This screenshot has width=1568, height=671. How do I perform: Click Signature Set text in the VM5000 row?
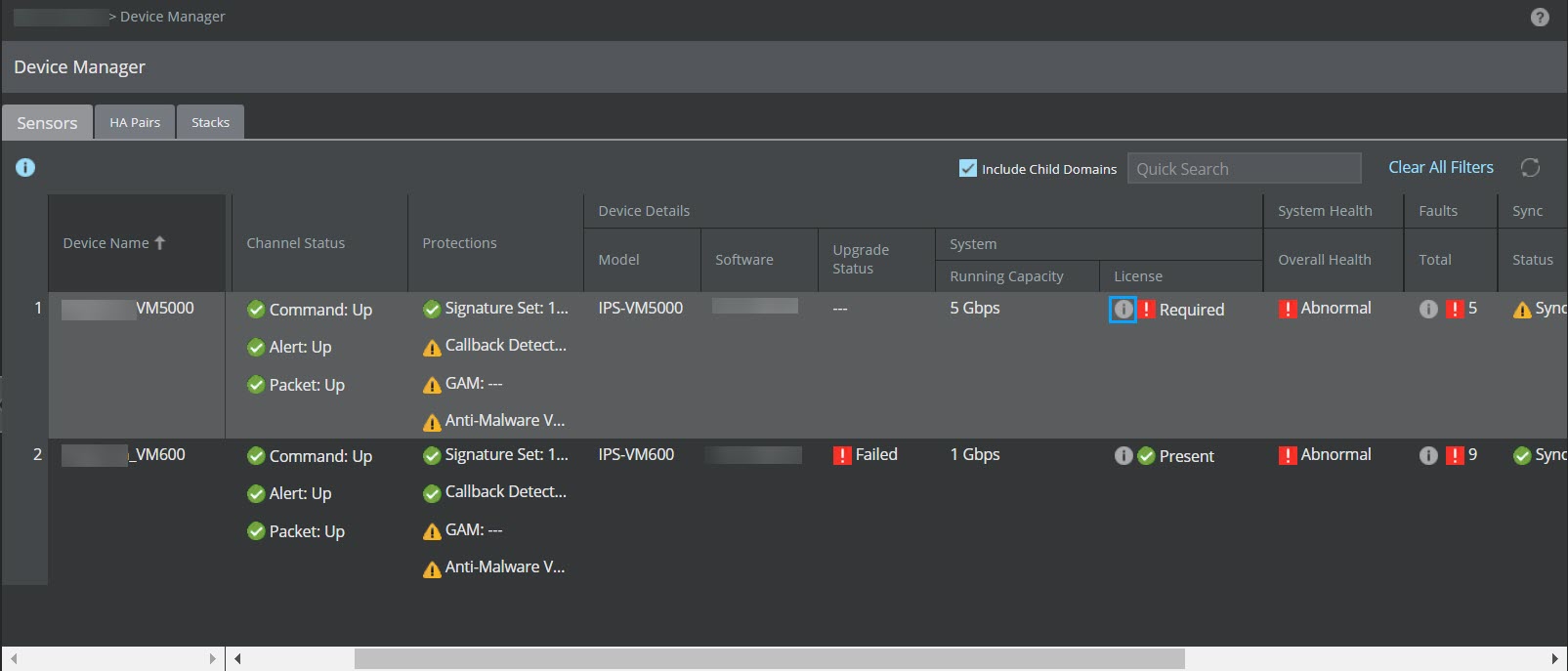[x=506, y=309]
